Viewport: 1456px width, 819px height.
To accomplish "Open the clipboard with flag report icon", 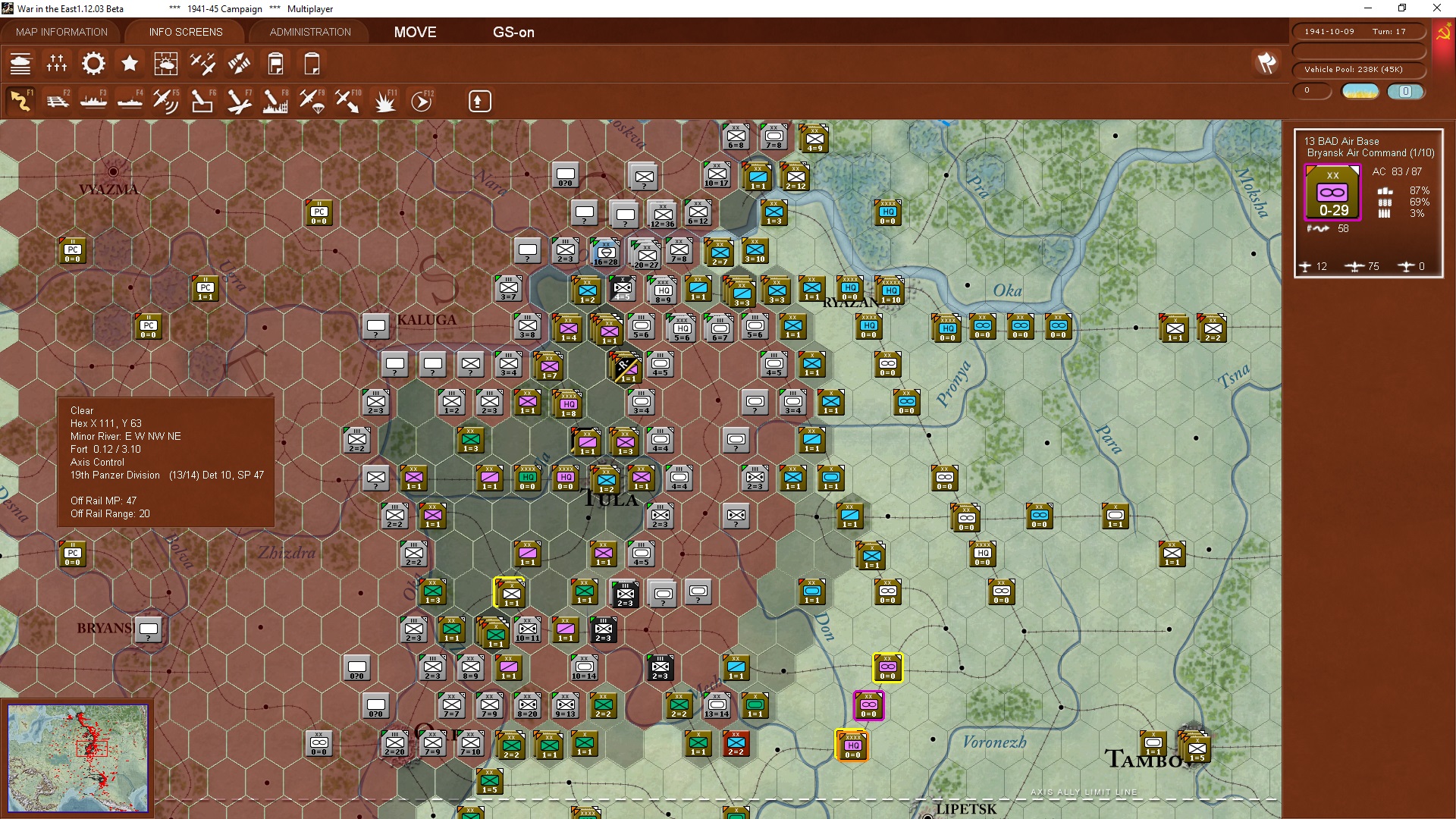I will [275, 64].
